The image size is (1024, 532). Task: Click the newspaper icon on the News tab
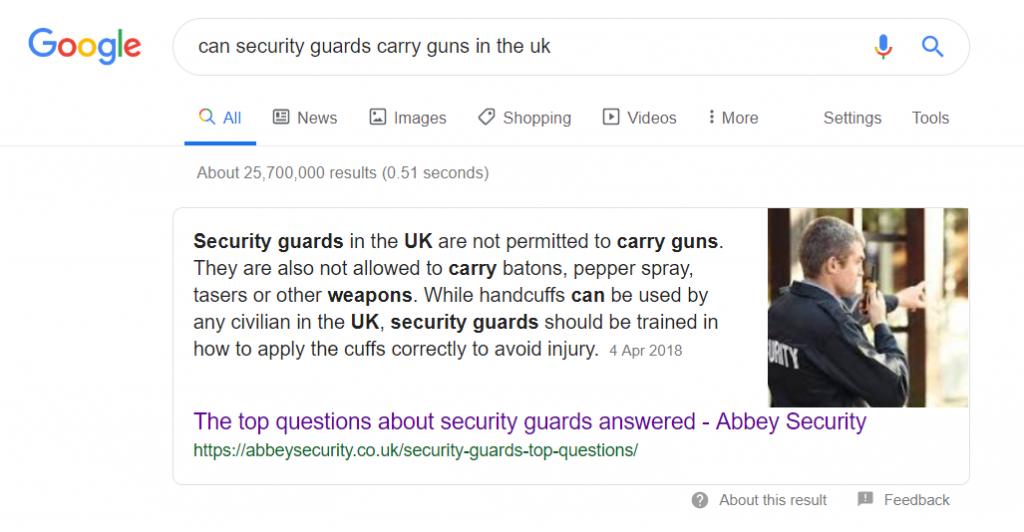(281, 117)
